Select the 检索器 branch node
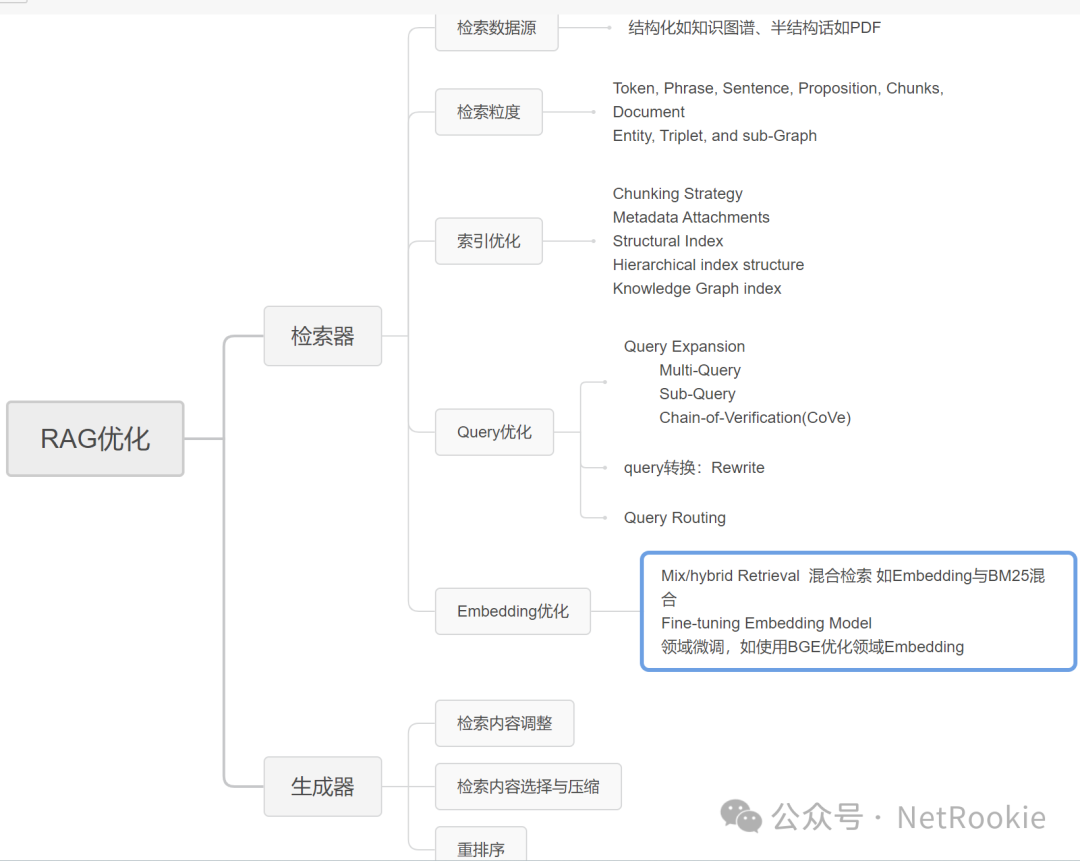The width and height of the screenshot is (1080, 861). coord(322,336)
